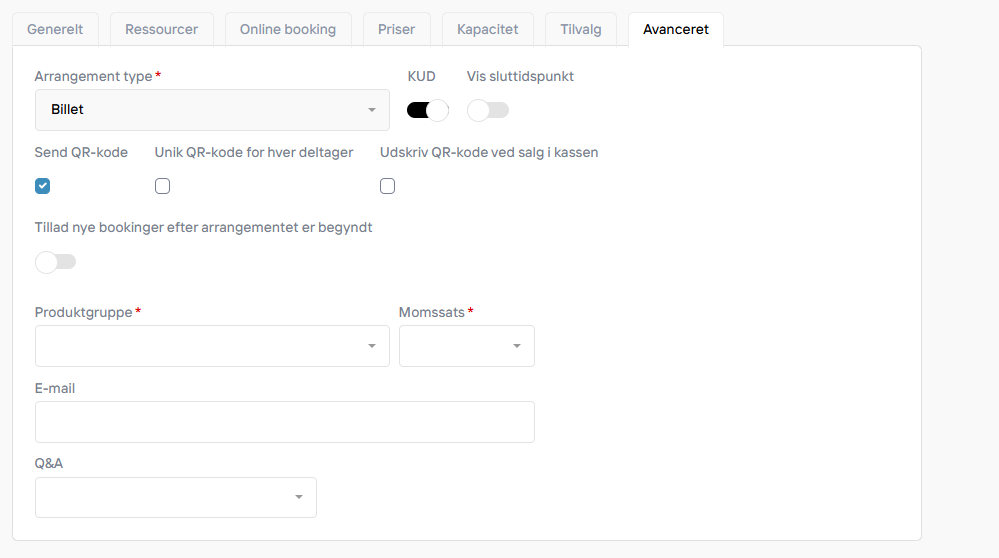
Task: Switch to the Tilvalg tab
Action: tap(580, 29)
